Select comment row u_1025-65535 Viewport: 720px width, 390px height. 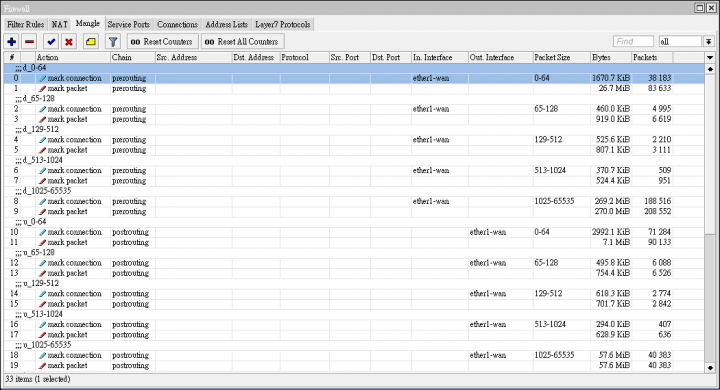[x=354, y=345]
